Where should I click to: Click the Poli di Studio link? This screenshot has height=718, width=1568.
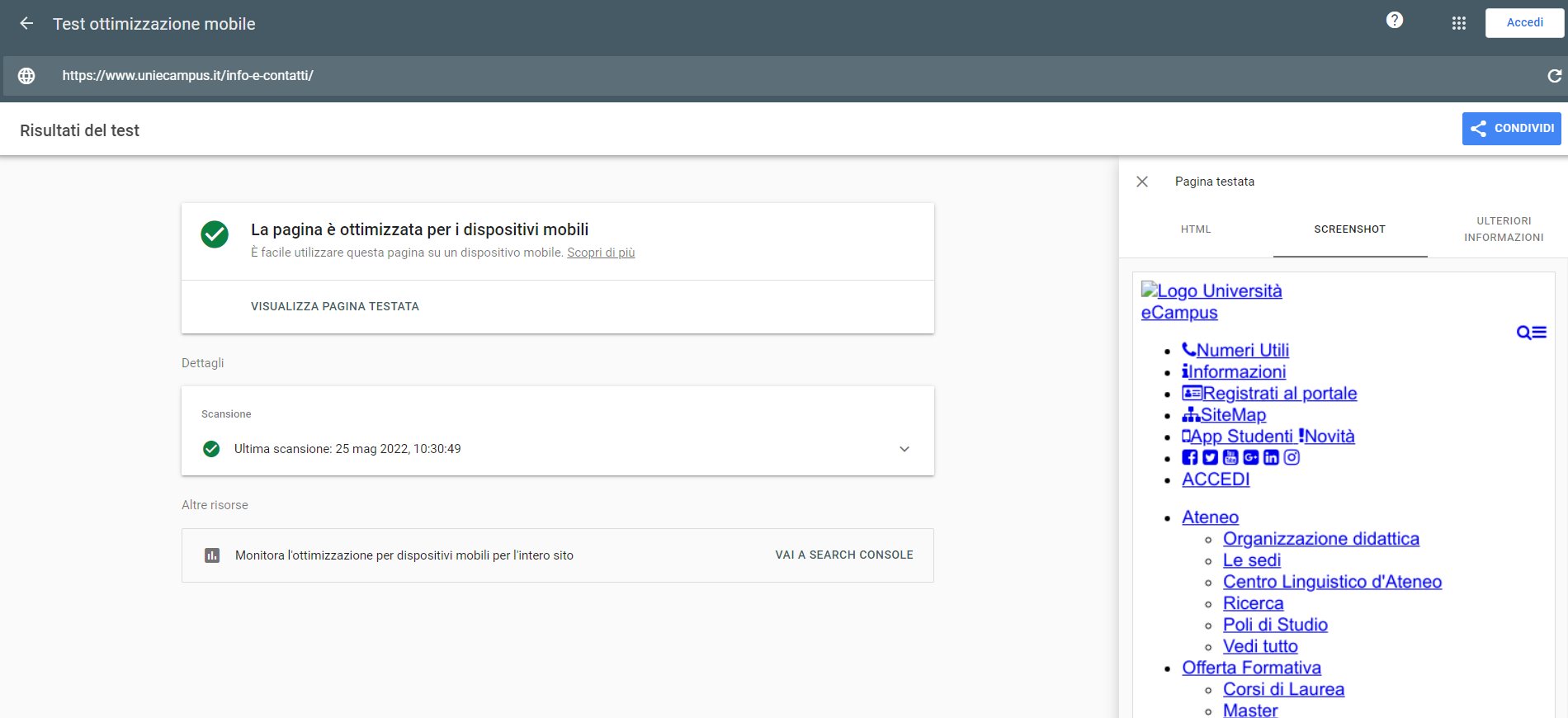pos(1275,625)
